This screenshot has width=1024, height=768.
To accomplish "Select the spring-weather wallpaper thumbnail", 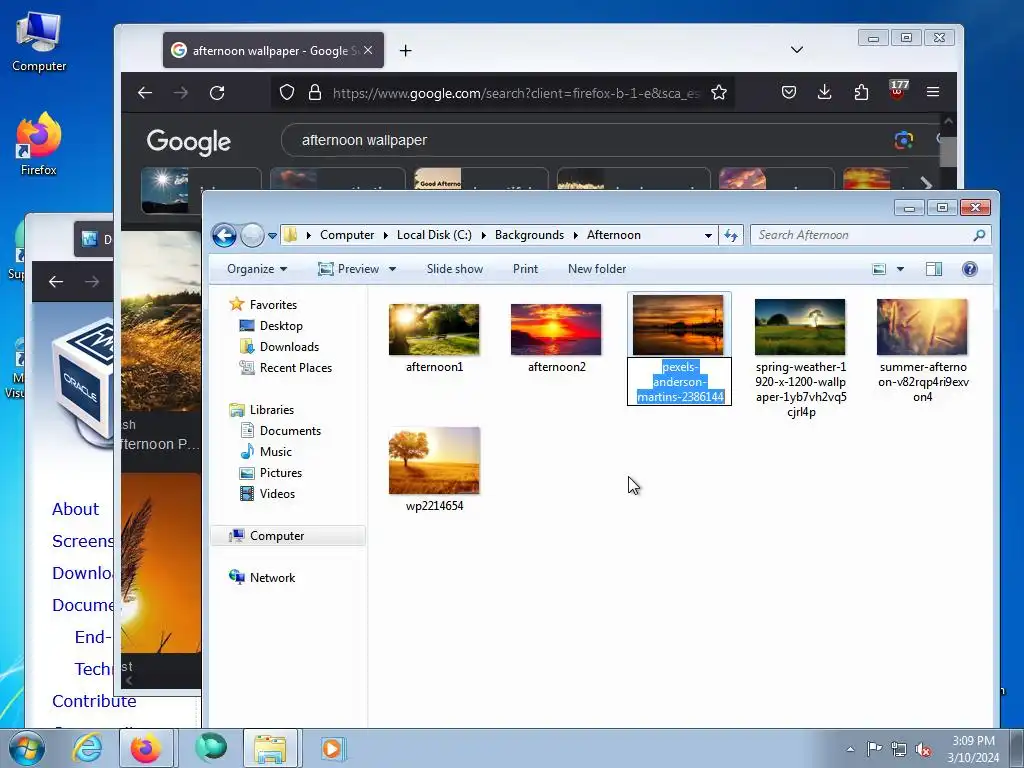I will (800, 327).
